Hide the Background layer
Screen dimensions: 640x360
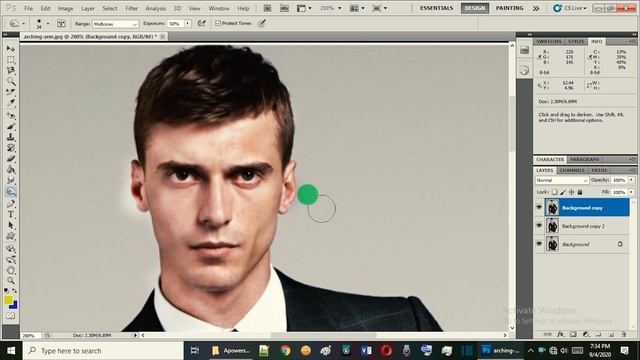pyautogui.click(x=539, y=244)
